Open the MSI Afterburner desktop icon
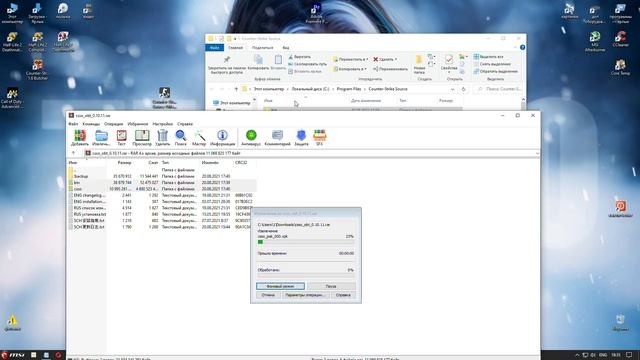The width and height of the screenshot is (640, 360). pyautogui.click(x=595, y=41)
